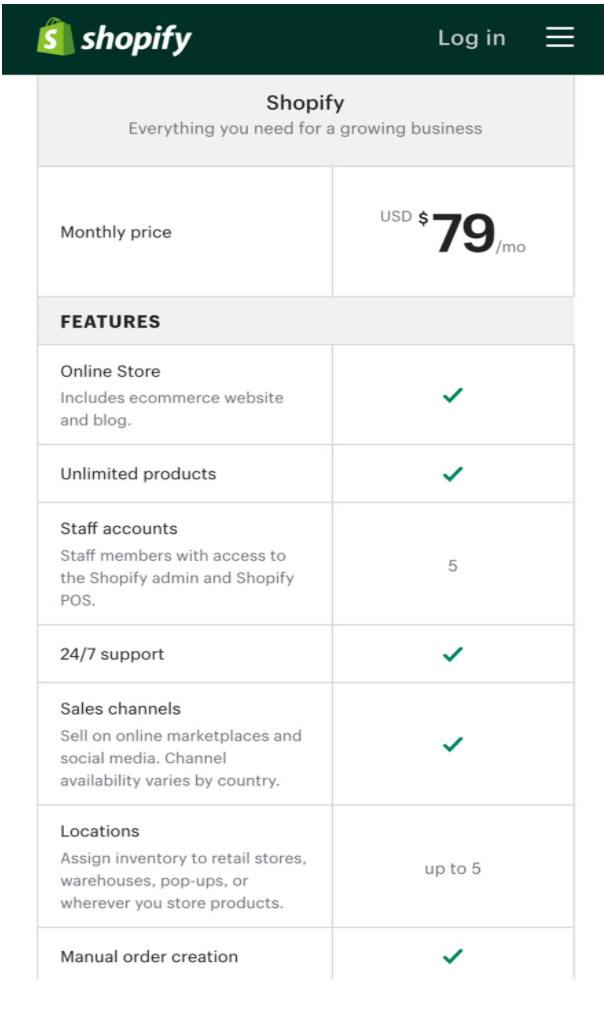This screenshot has height=1016, width=604.
Task: Click the $79 monthly price value
Action: (x=453, y=233)
